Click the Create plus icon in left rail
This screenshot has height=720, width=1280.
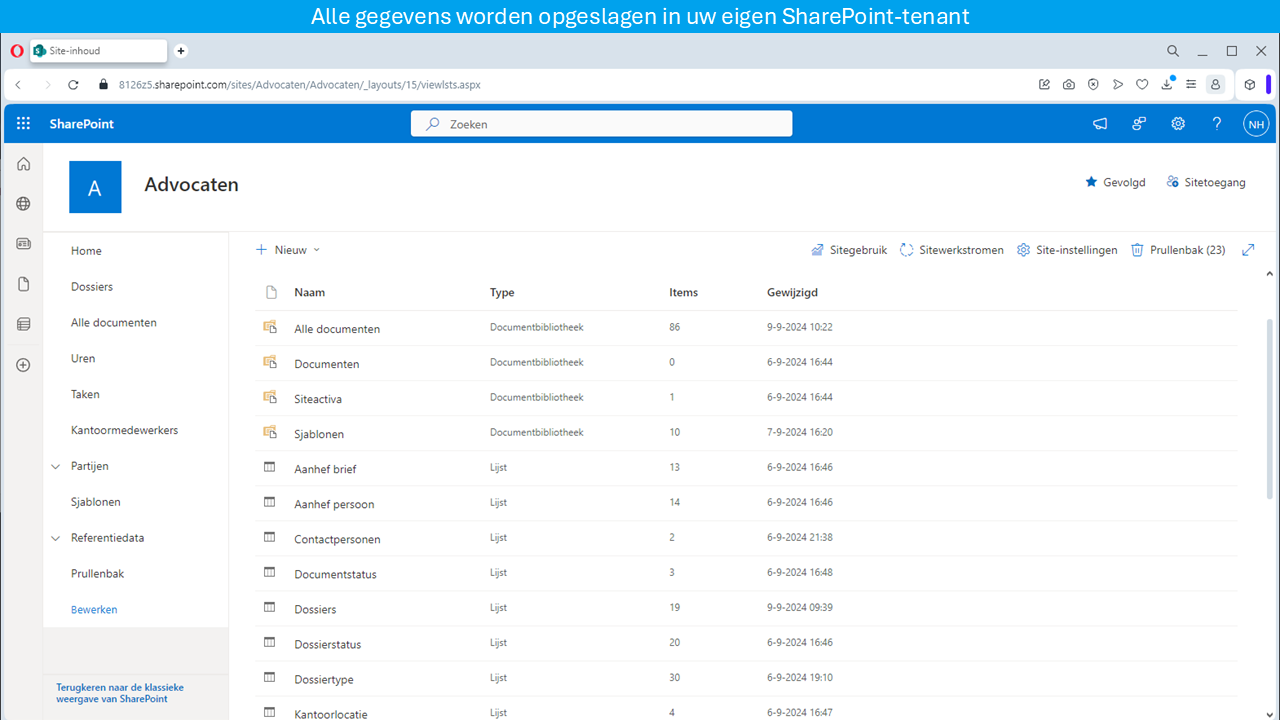click(23, 365)
